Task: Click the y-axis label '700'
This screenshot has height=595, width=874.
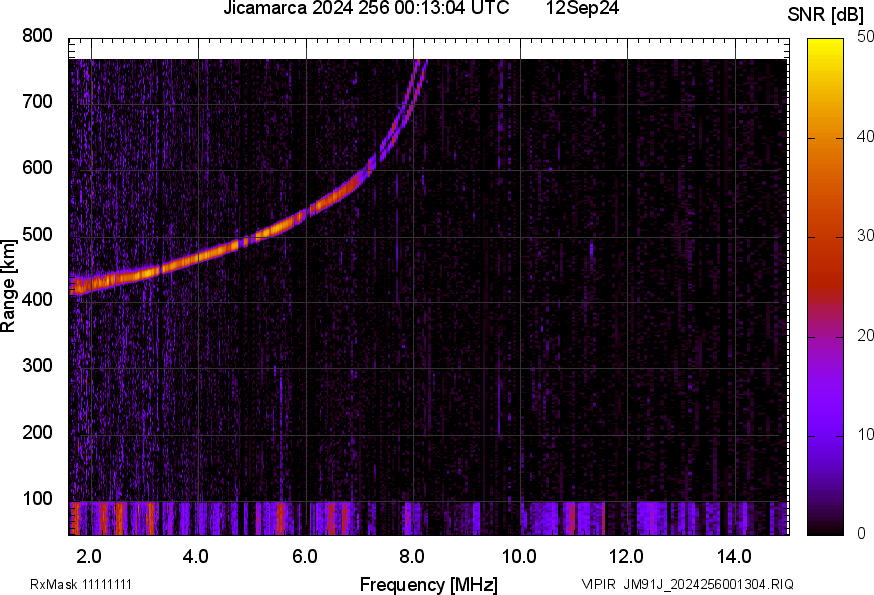Action: pyautogui.click(x=37, y=102)
